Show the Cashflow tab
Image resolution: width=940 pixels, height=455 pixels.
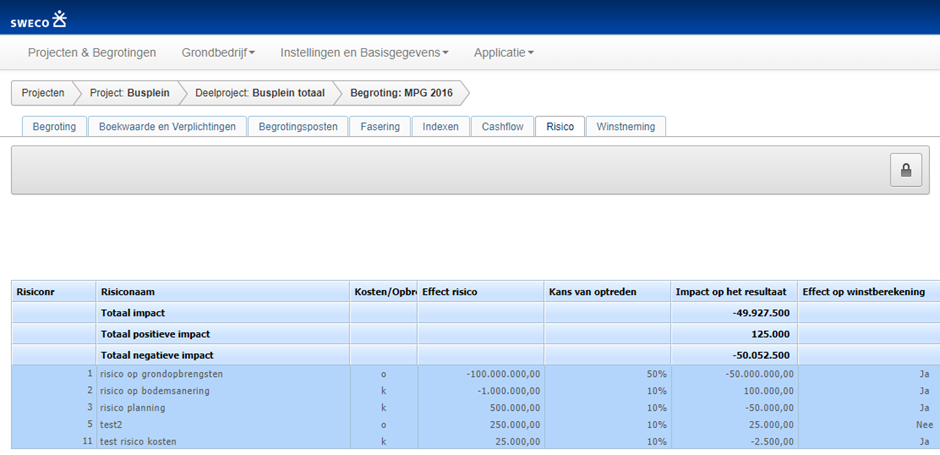click(x=503, y=127)
